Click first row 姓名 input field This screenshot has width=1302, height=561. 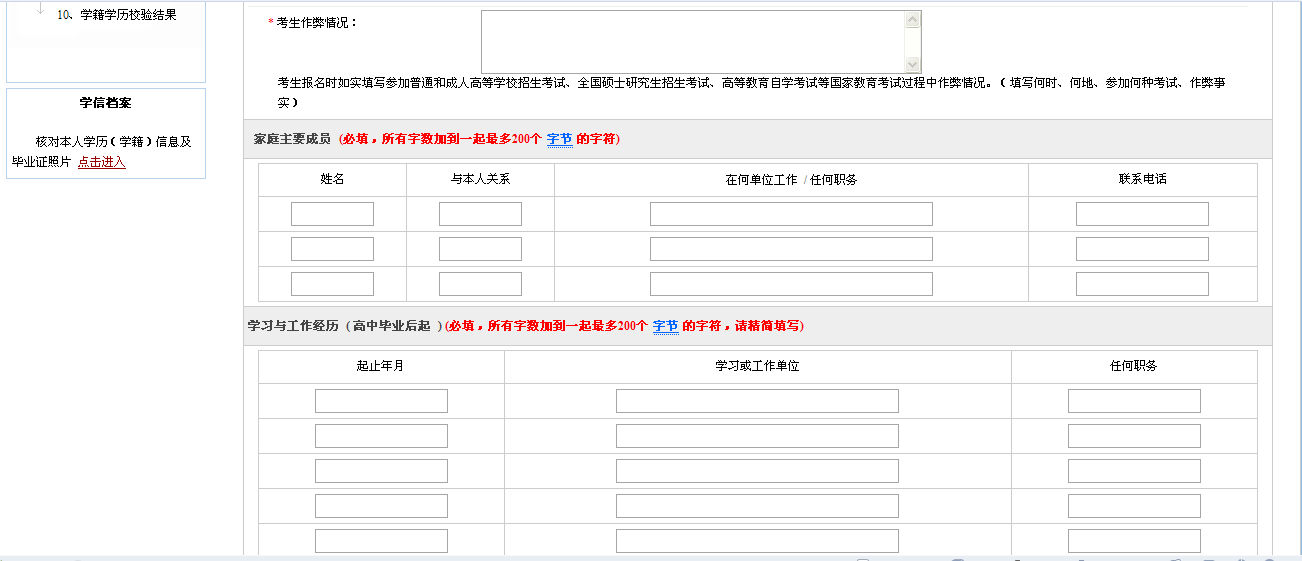pyautogui.click(x=332, y=214)
